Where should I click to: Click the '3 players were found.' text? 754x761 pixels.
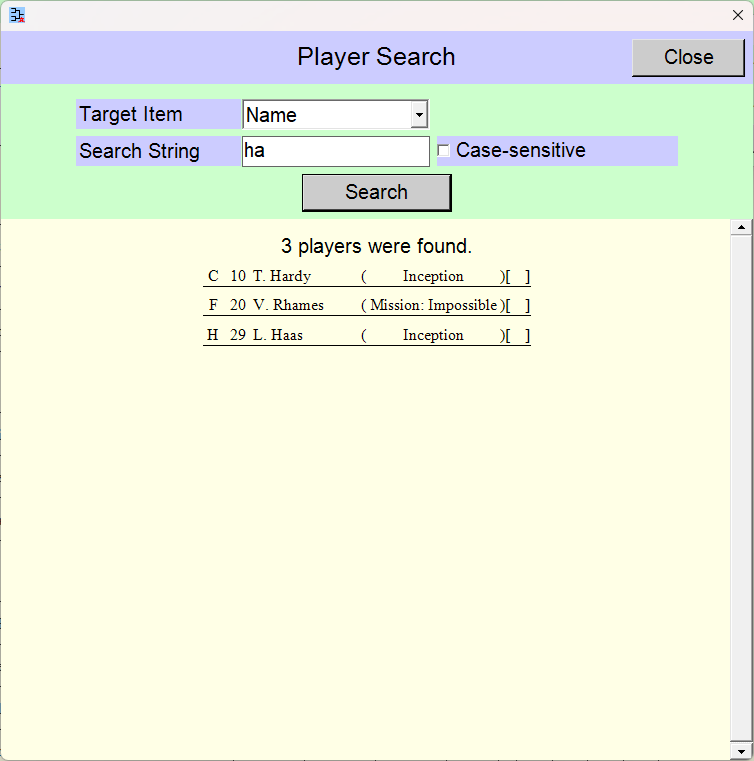(x=377, y=246)
